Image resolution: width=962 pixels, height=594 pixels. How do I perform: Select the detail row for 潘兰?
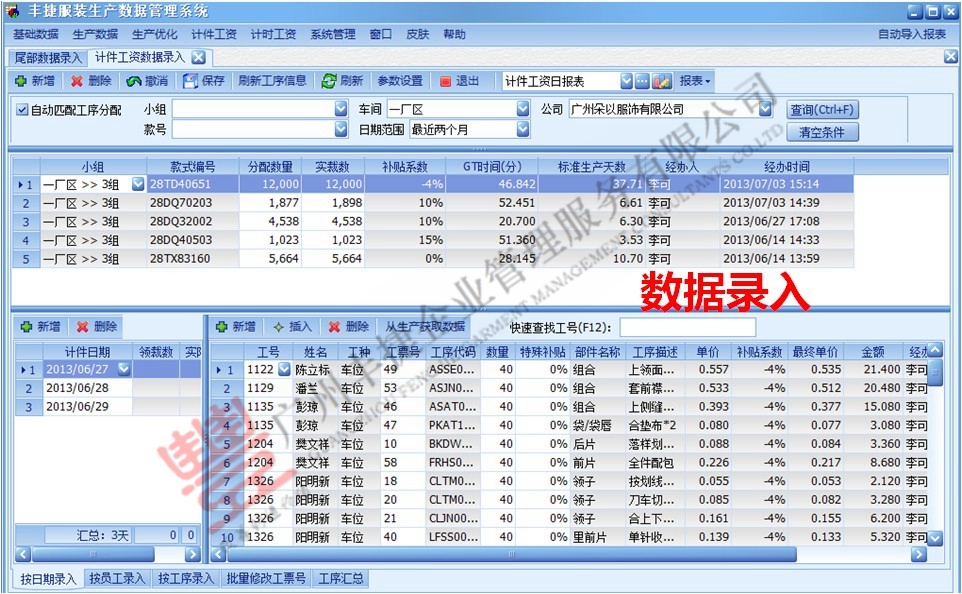tap(569, 388)
